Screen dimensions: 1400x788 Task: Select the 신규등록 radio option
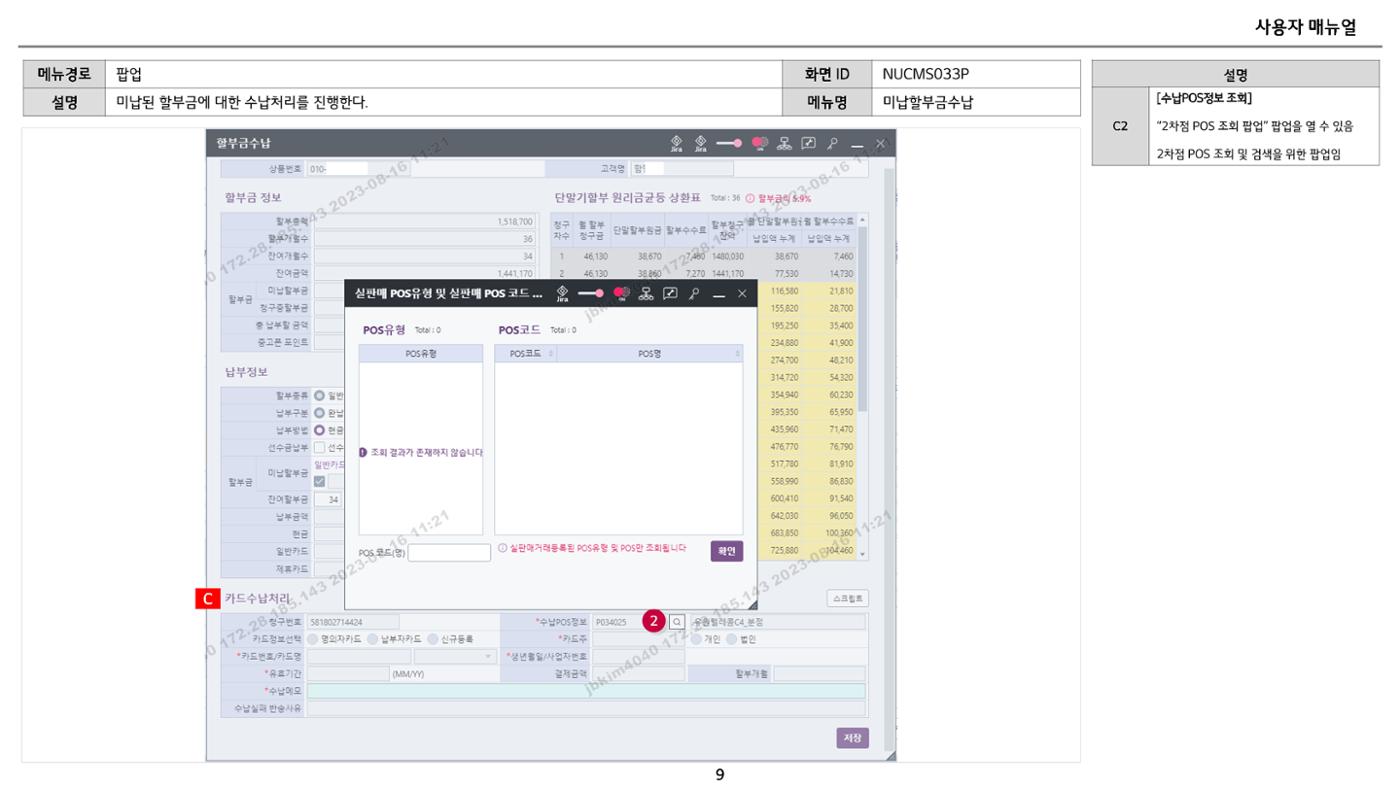433,639
